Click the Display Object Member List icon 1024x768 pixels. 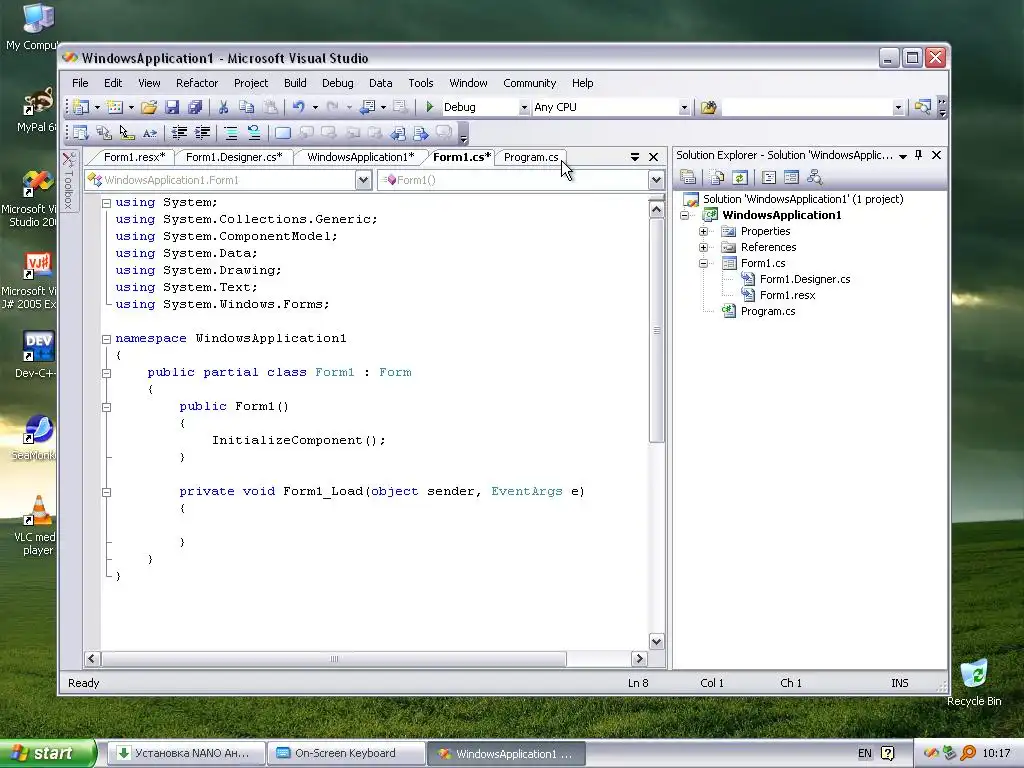[x=81, y=133]
